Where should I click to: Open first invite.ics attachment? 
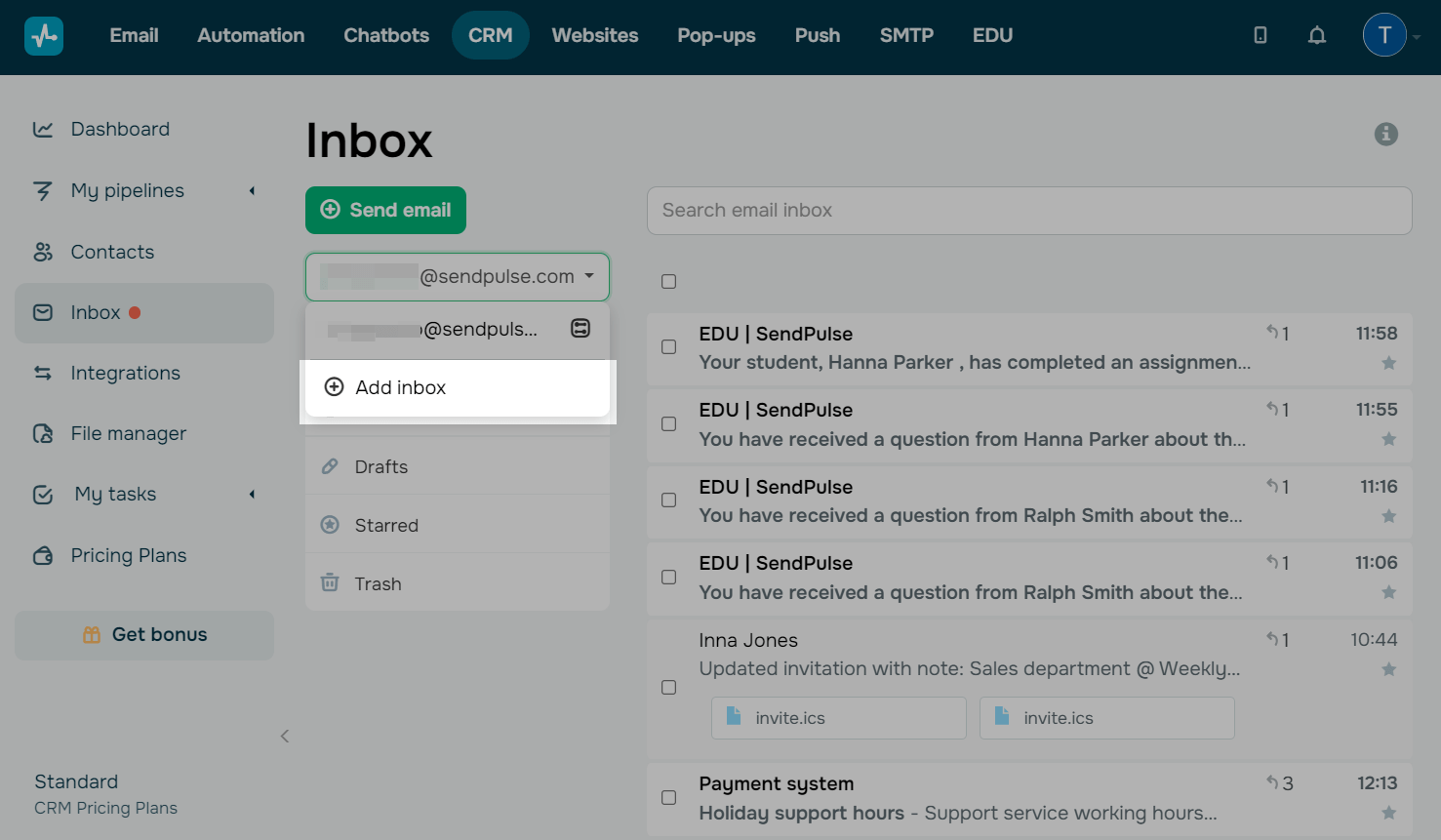click(x=839, y=718)
